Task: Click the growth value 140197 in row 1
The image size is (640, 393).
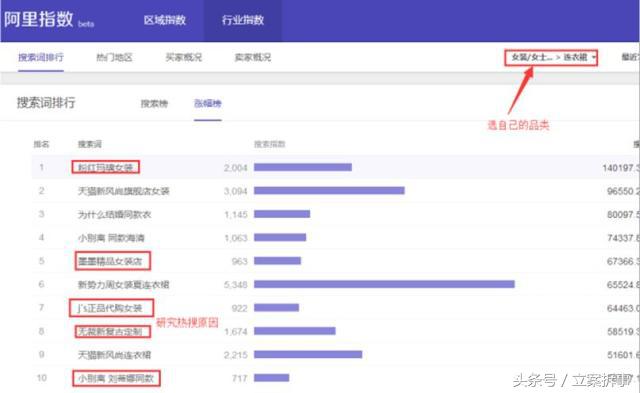Action: click(x=621, y=168)
